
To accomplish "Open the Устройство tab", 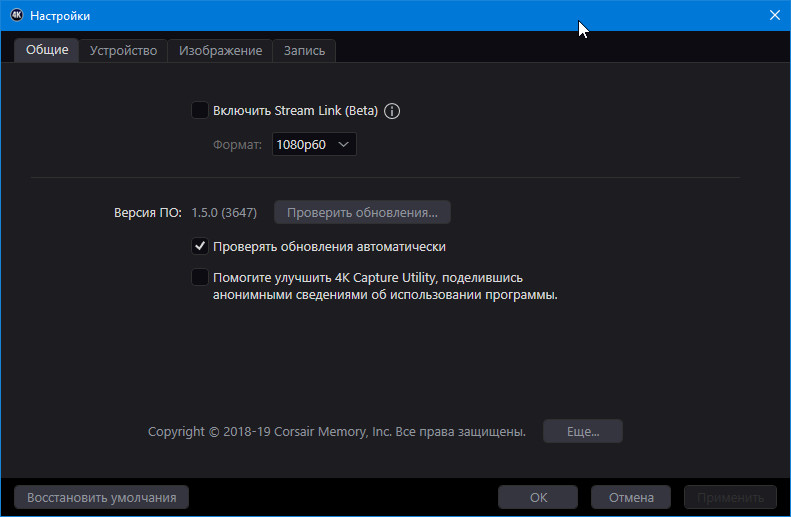I will pos(123,50).
